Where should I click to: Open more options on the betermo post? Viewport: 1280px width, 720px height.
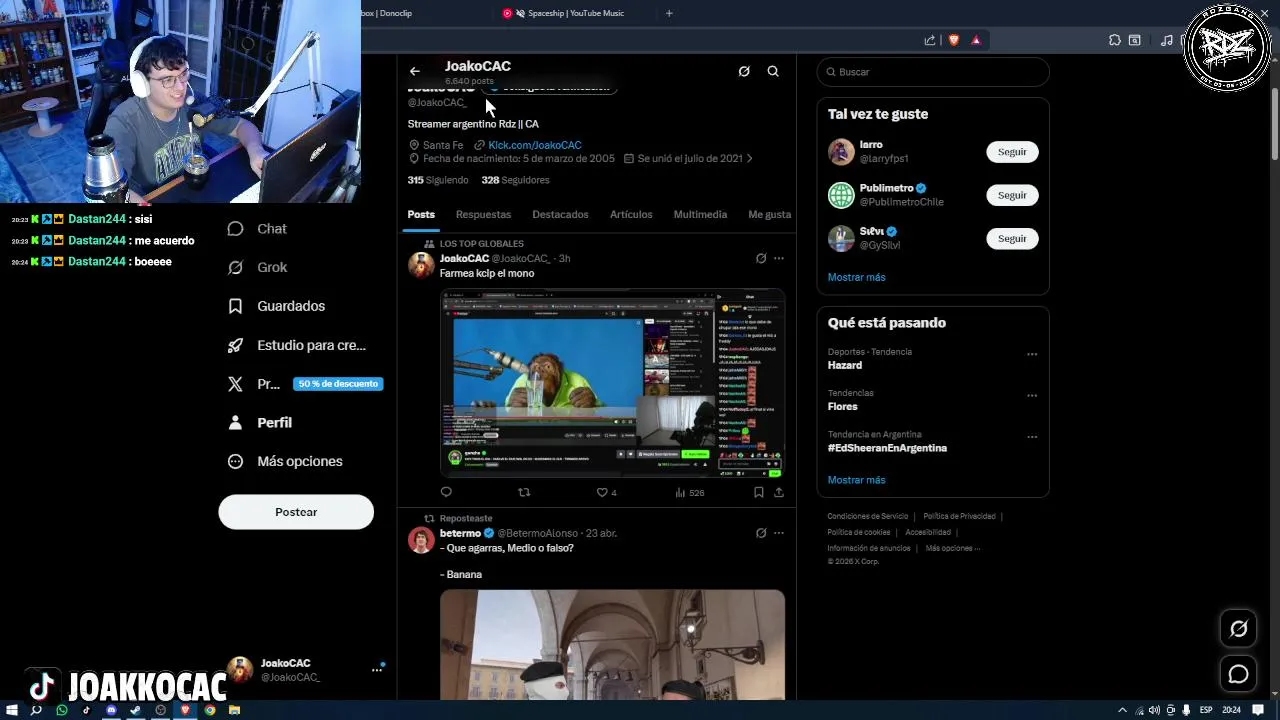click(779, 533)
